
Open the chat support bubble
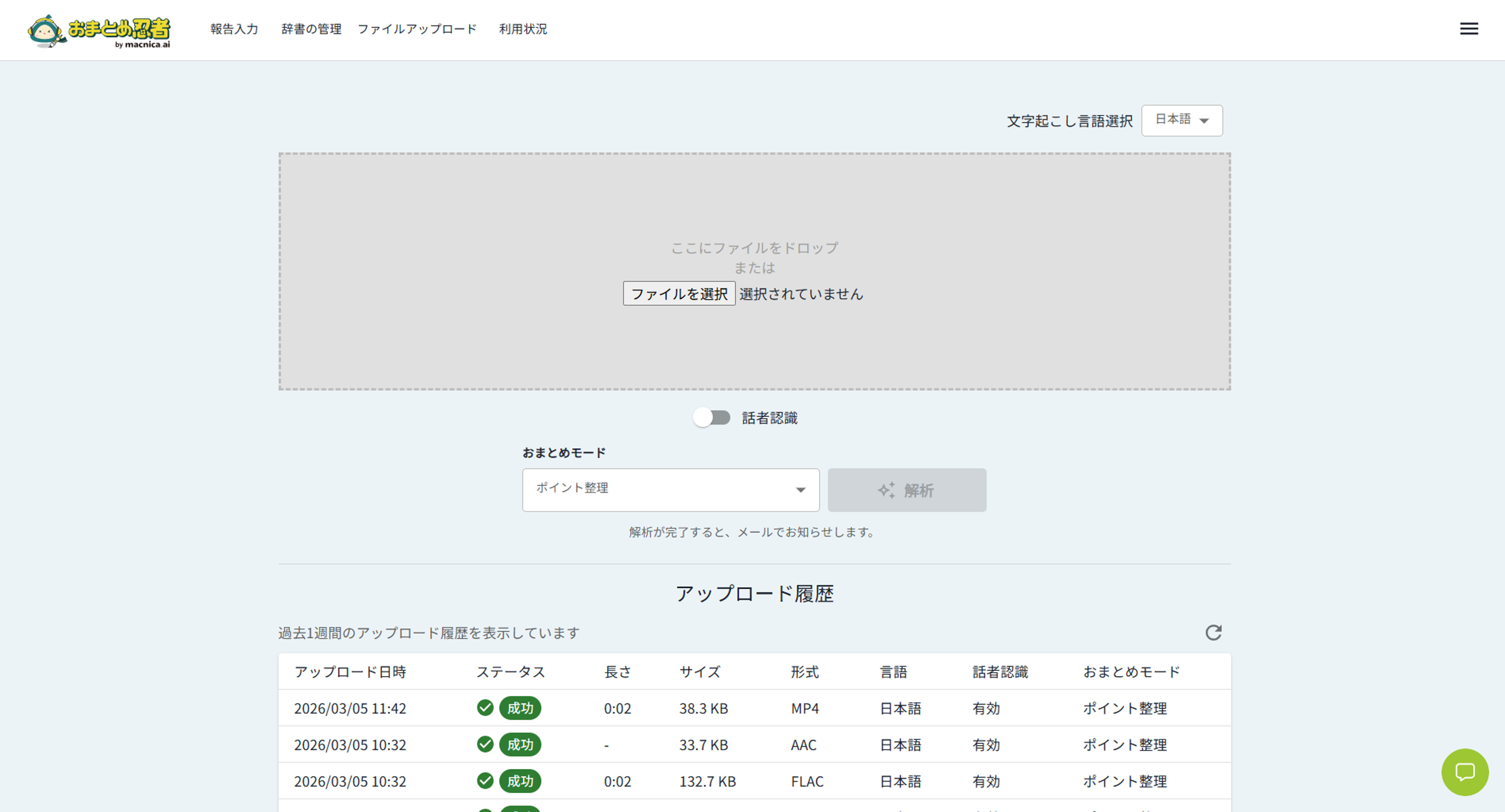coord(1465,772)
